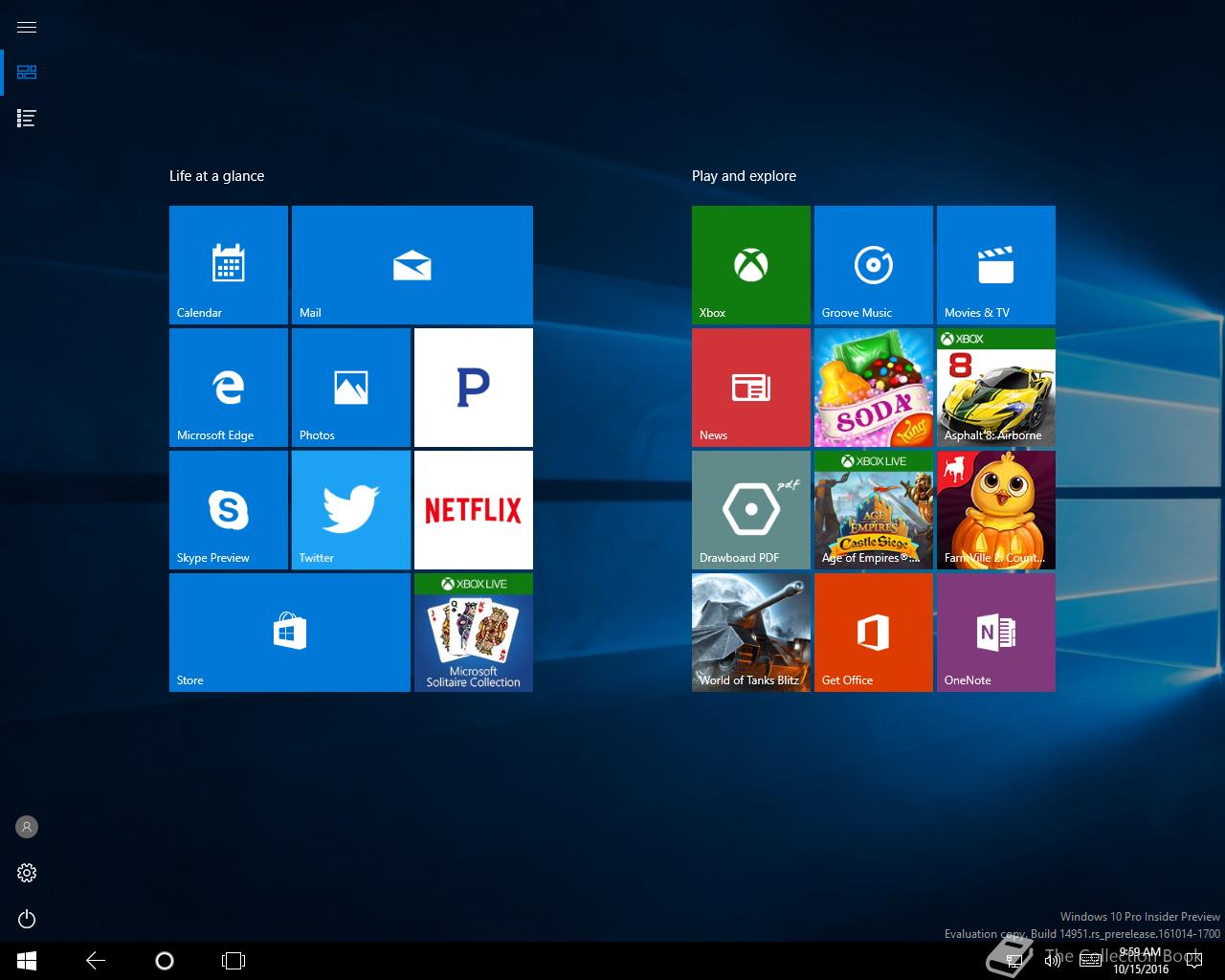Click the 'Play and explore' group header

tap(744, 176)
